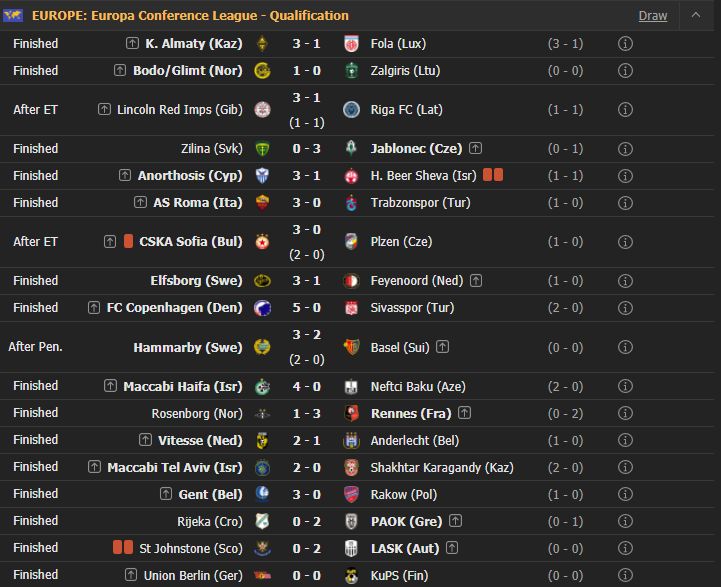Click Feyenoord team logo
The height and width of the screenshot is (587, 721).
pyautogui.click(x=351, y=281)
